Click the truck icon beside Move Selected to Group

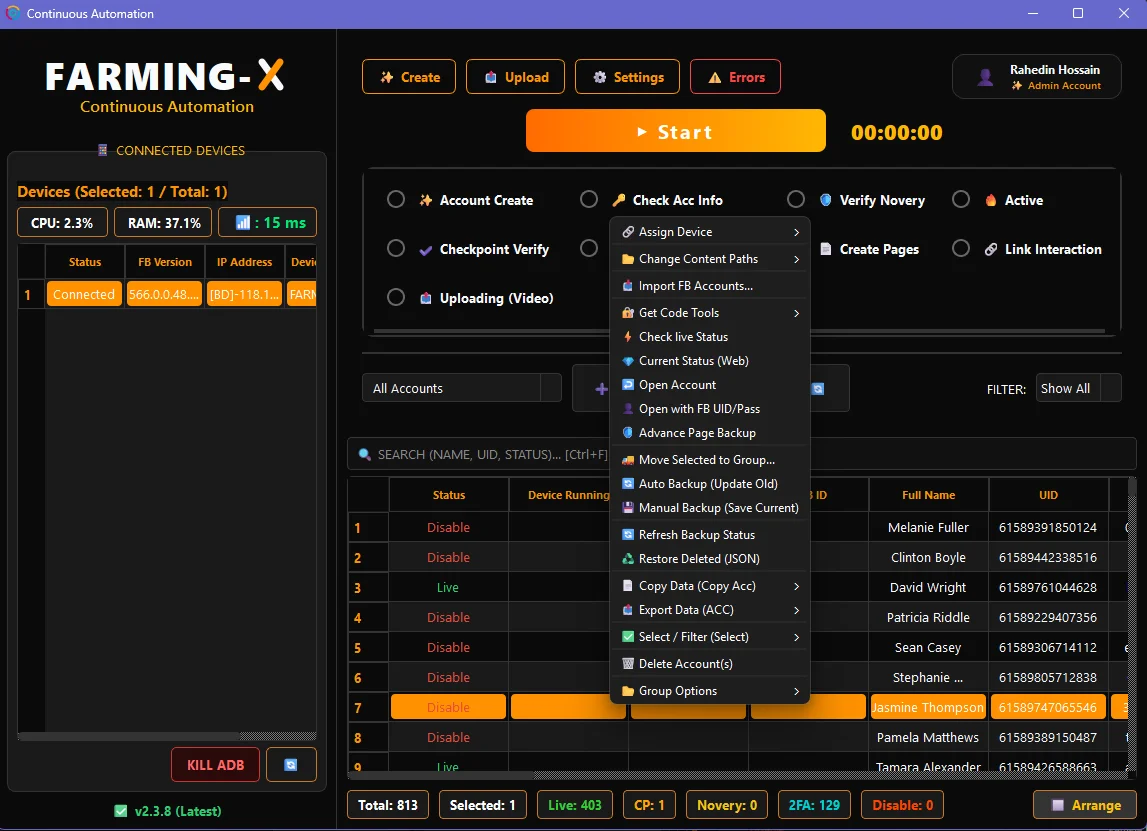click(x=628, y=459)
